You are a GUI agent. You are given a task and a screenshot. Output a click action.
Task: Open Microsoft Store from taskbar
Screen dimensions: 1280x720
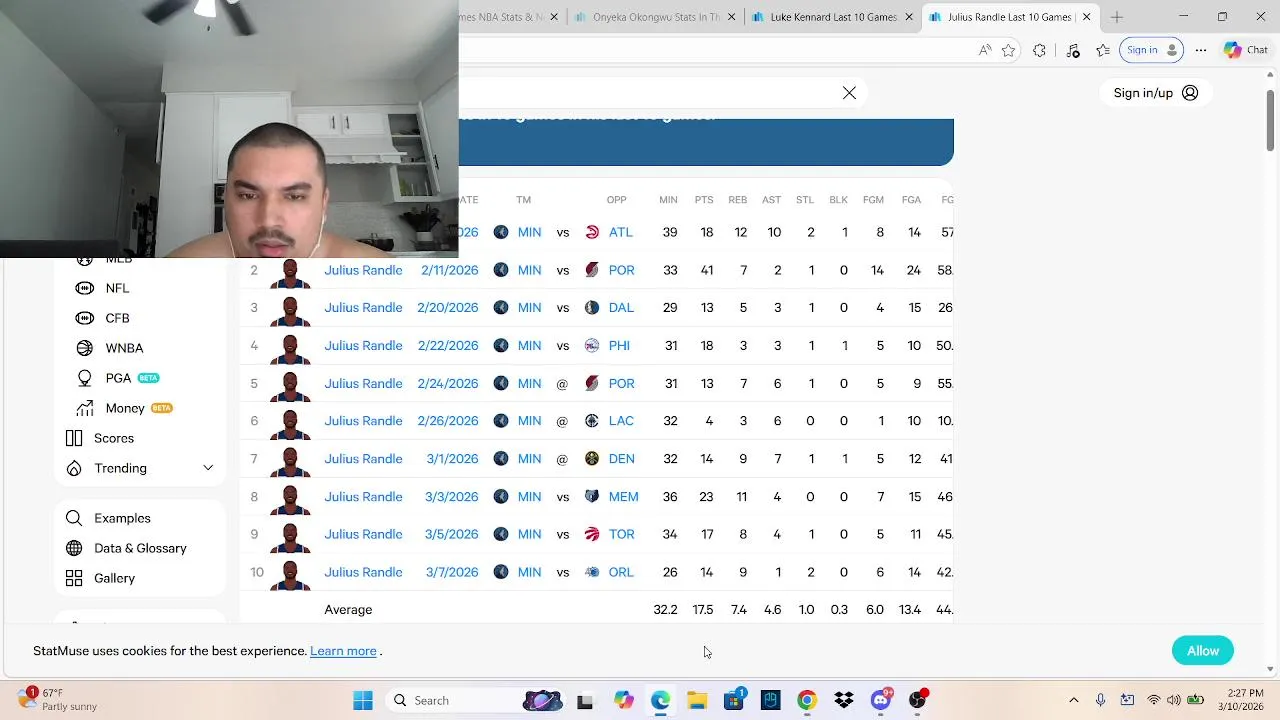(734, 701)
